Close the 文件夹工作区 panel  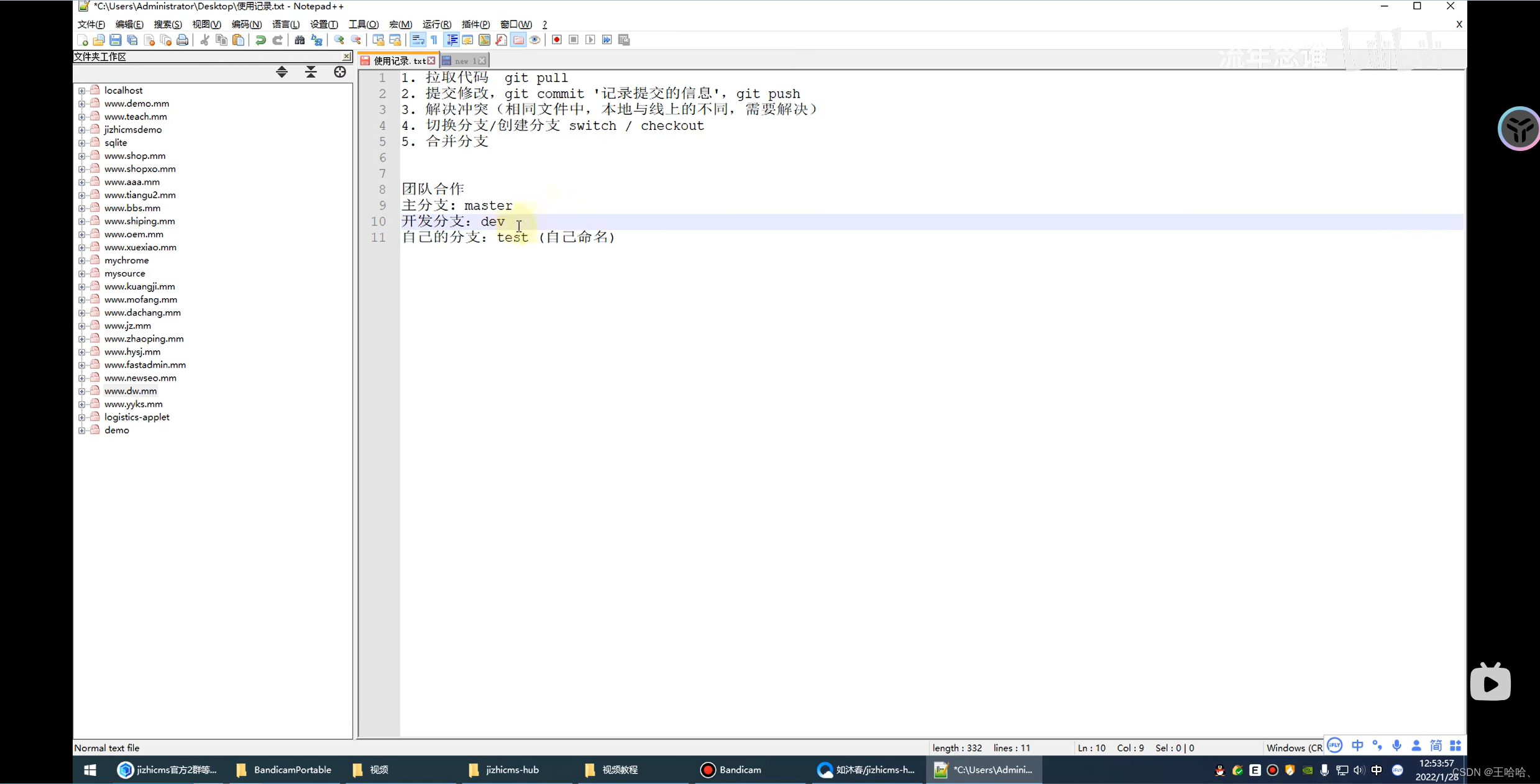(x=347, y=57)
